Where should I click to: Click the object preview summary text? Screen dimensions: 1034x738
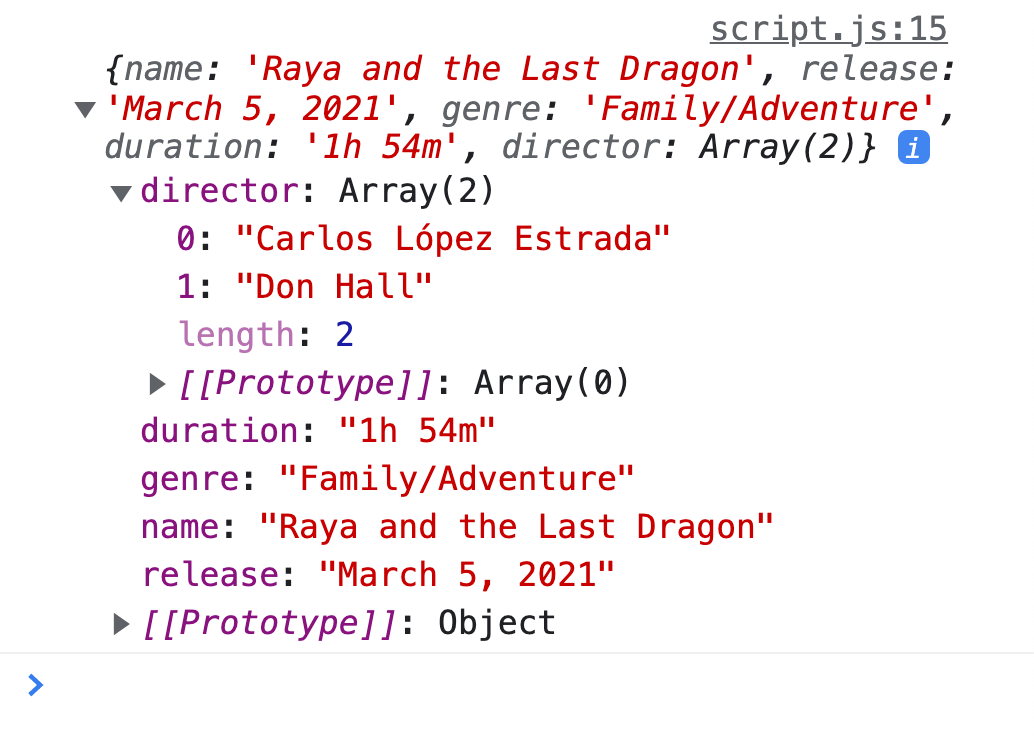(520, 108)
